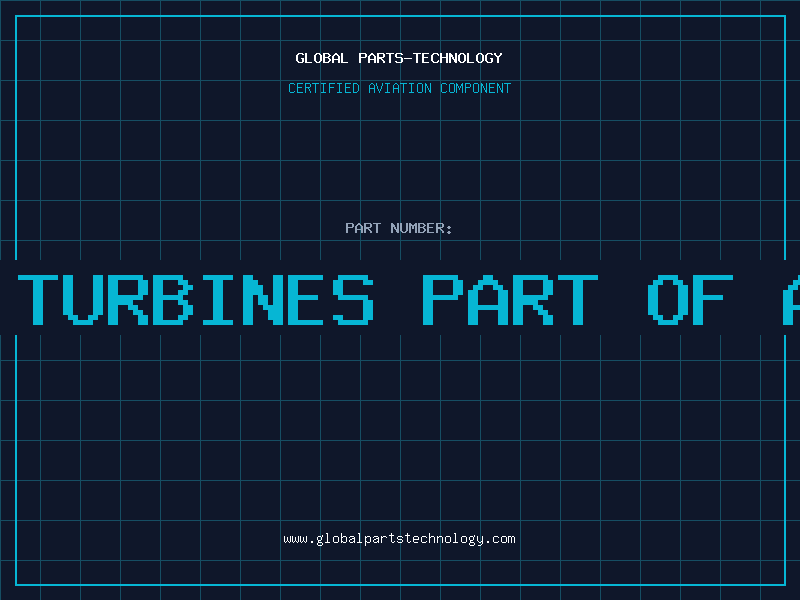Click the word TURBINES in the banner

click(x=196, y=300)
